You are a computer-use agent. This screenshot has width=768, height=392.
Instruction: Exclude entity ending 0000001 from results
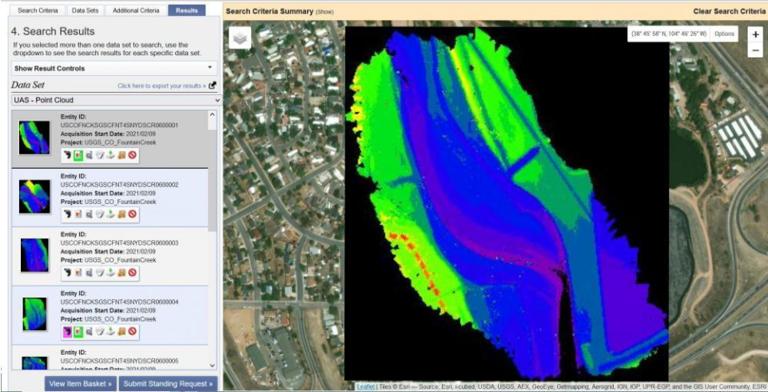(132, 155)
